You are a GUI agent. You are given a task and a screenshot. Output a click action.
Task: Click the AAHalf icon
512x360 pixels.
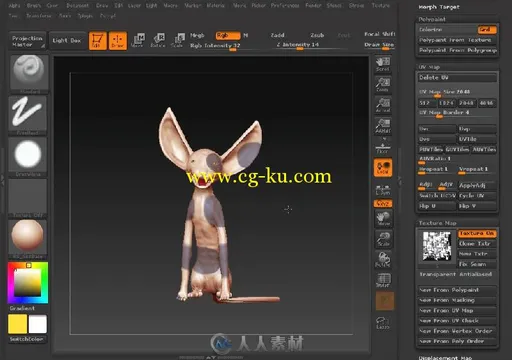(383, 126)
